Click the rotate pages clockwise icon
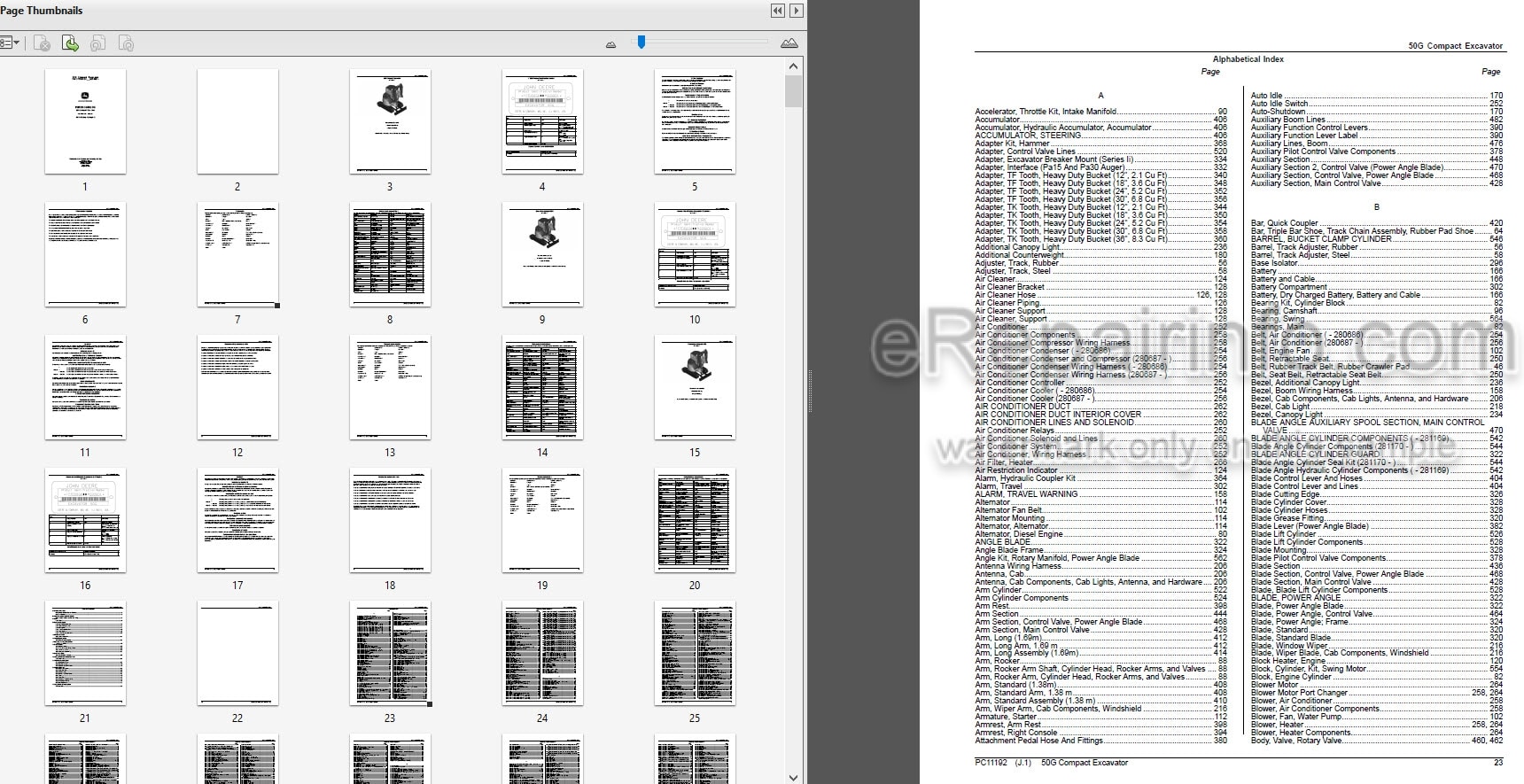 tap(127, 43)
